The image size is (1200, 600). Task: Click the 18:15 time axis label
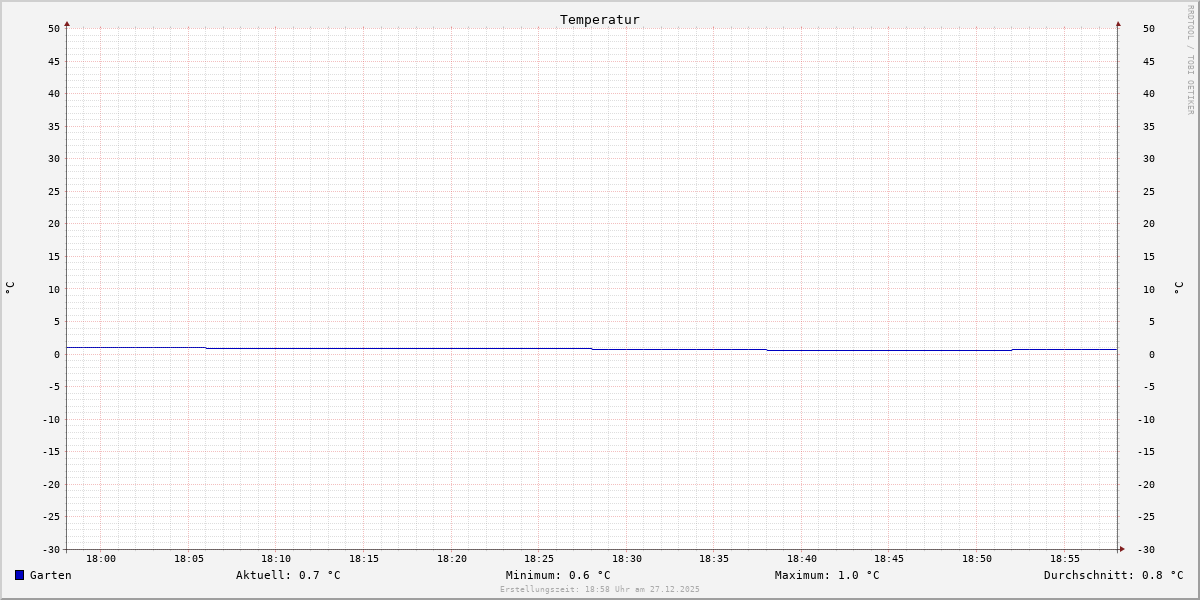pyautogui.click(x=364, y=558)
